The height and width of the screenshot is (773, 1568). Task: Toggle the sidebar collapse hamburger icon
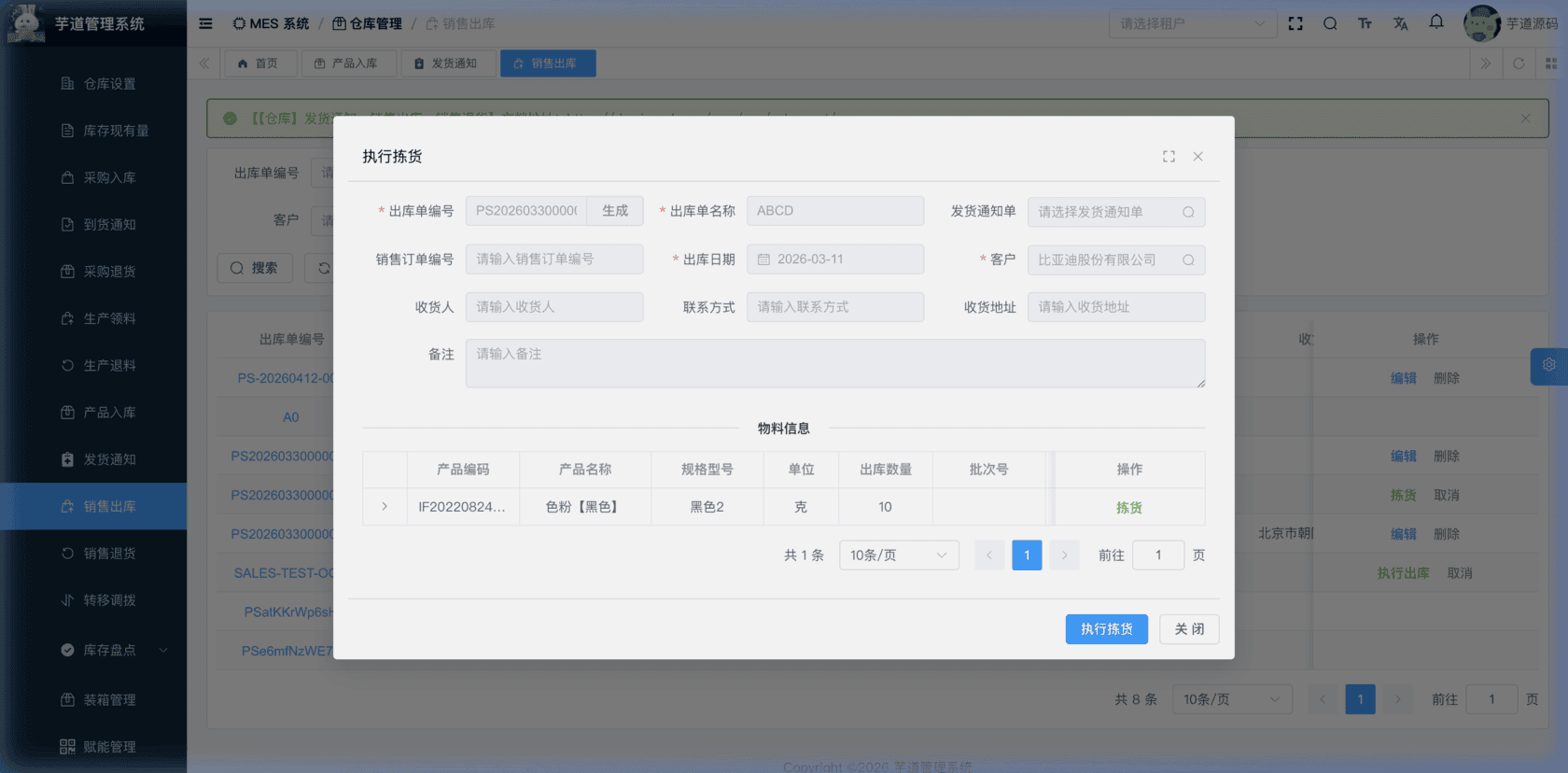coord(205,23)
